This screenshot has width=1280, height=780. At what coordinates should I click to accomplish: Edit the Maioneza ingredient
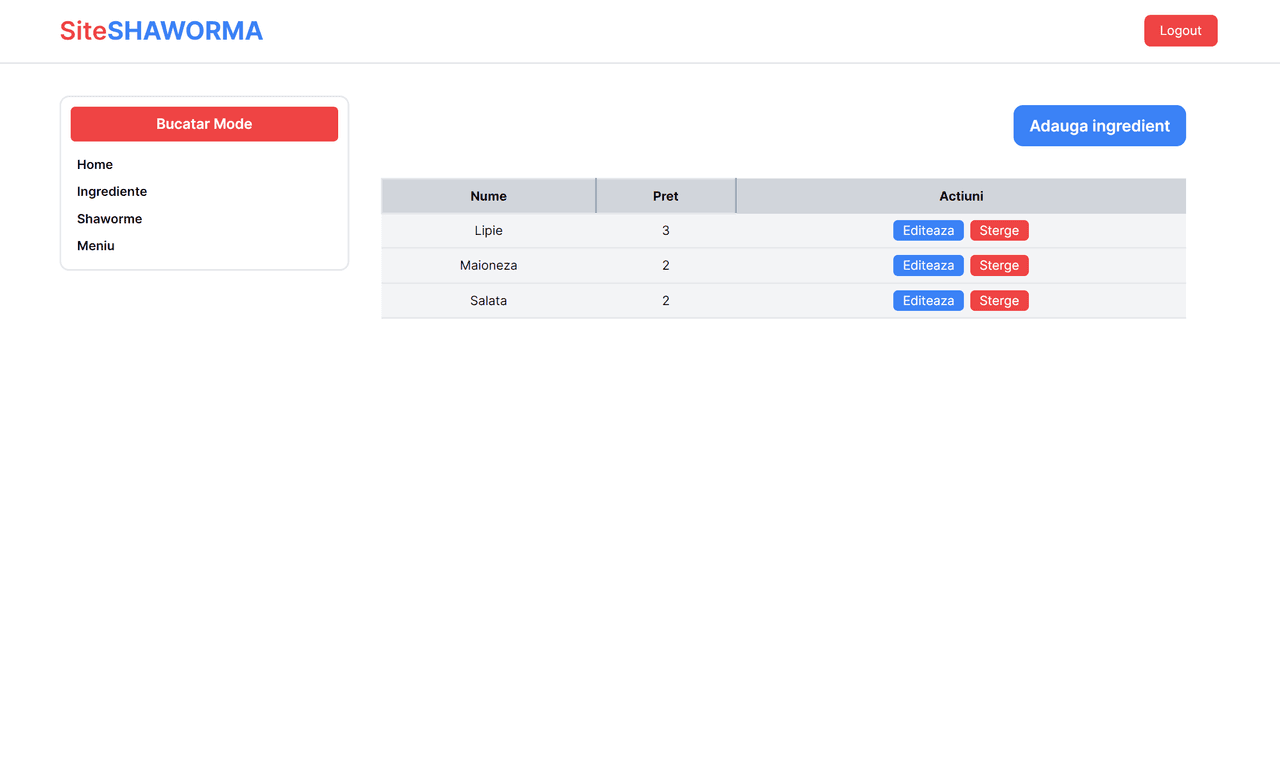click(x=928, y=266)
